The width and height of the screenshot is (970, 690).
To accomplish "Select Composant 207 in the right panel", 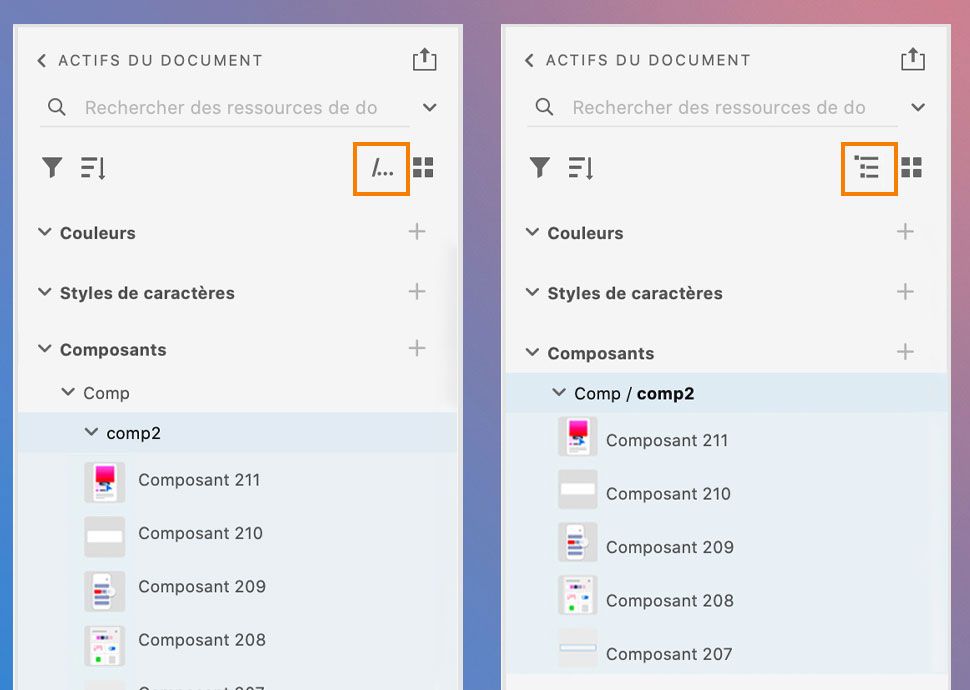I will [x=670, y=653].
